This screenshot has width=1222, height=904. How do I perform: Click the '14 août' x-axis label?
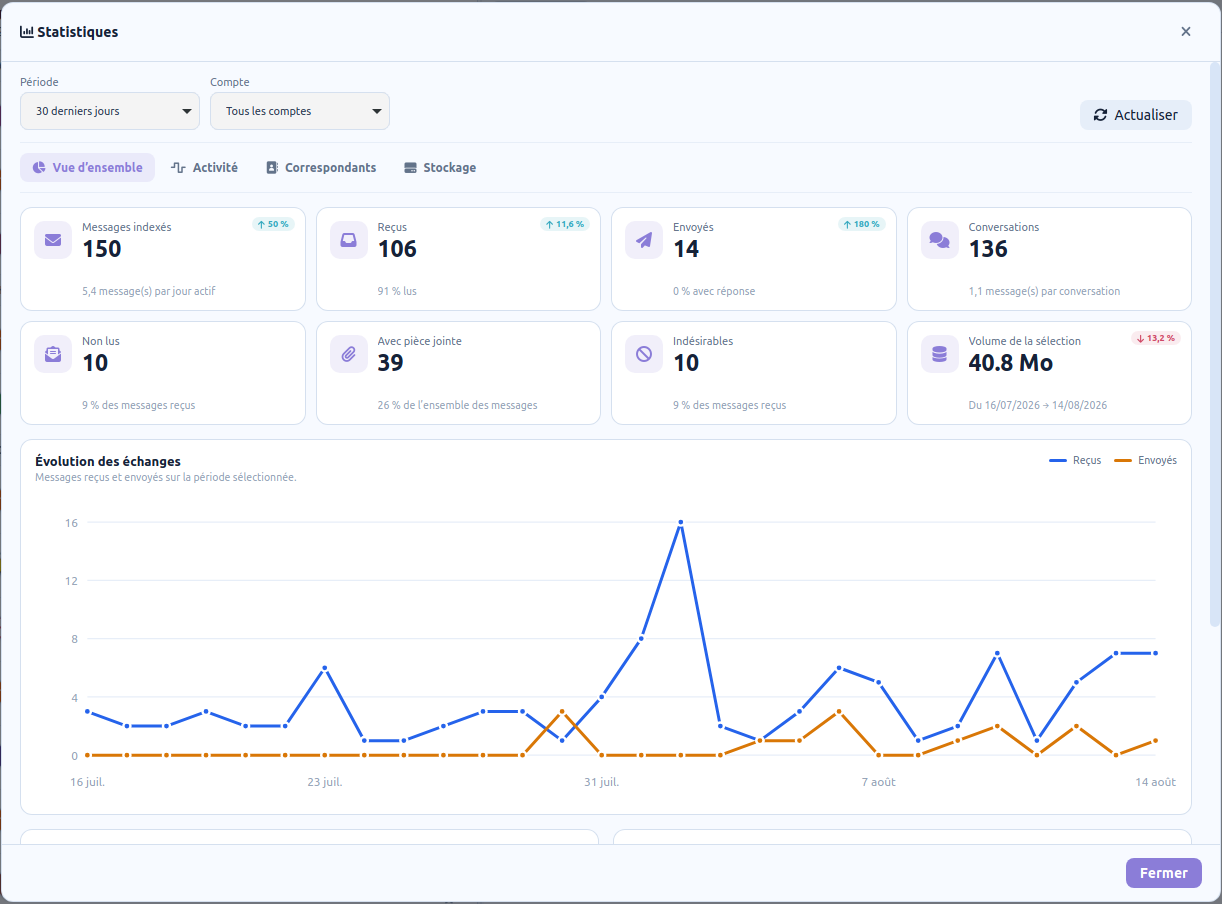(x=1155, y=782)
